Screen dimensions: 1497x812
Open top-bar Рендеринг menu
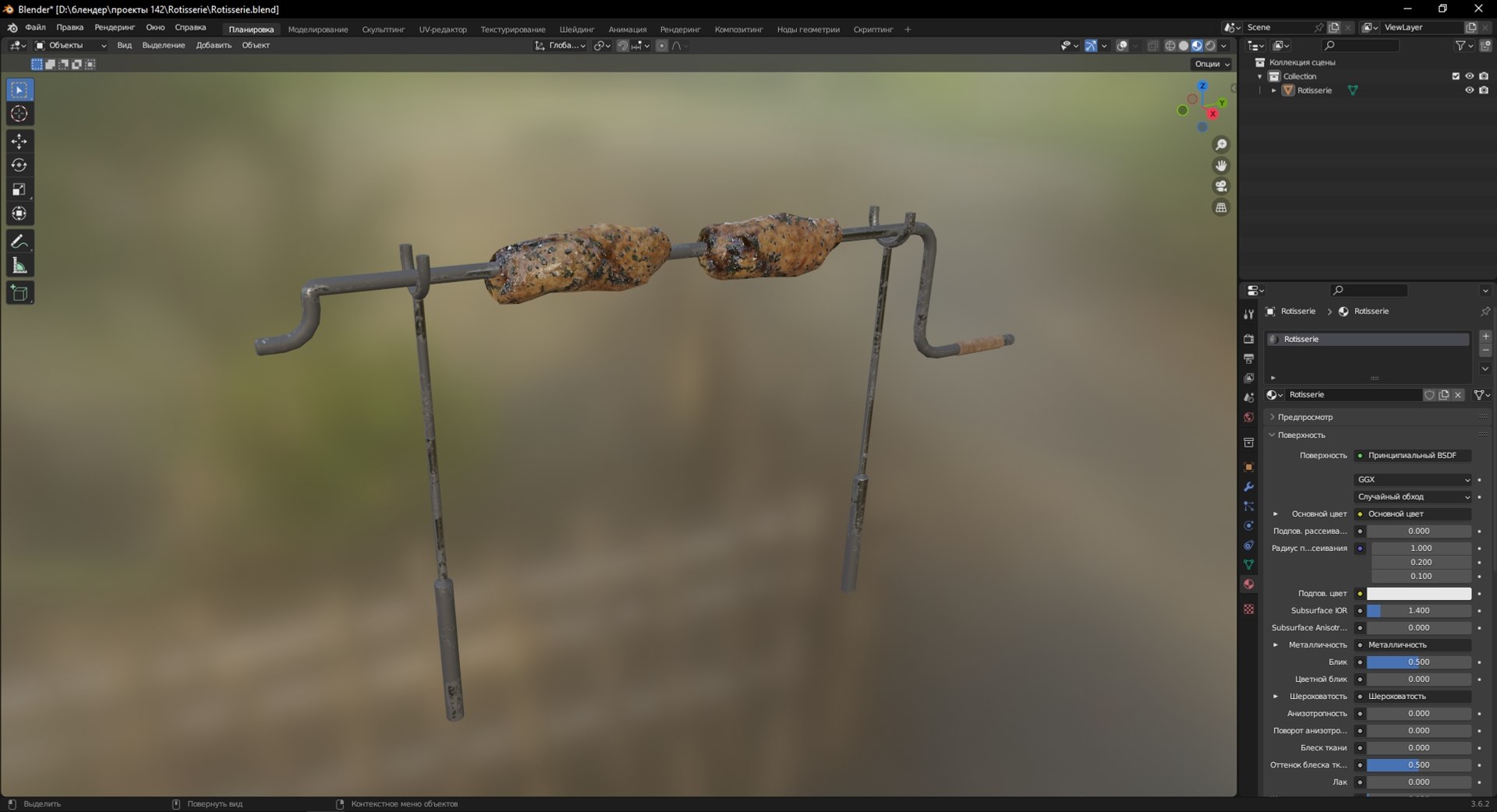click(115, 27)
